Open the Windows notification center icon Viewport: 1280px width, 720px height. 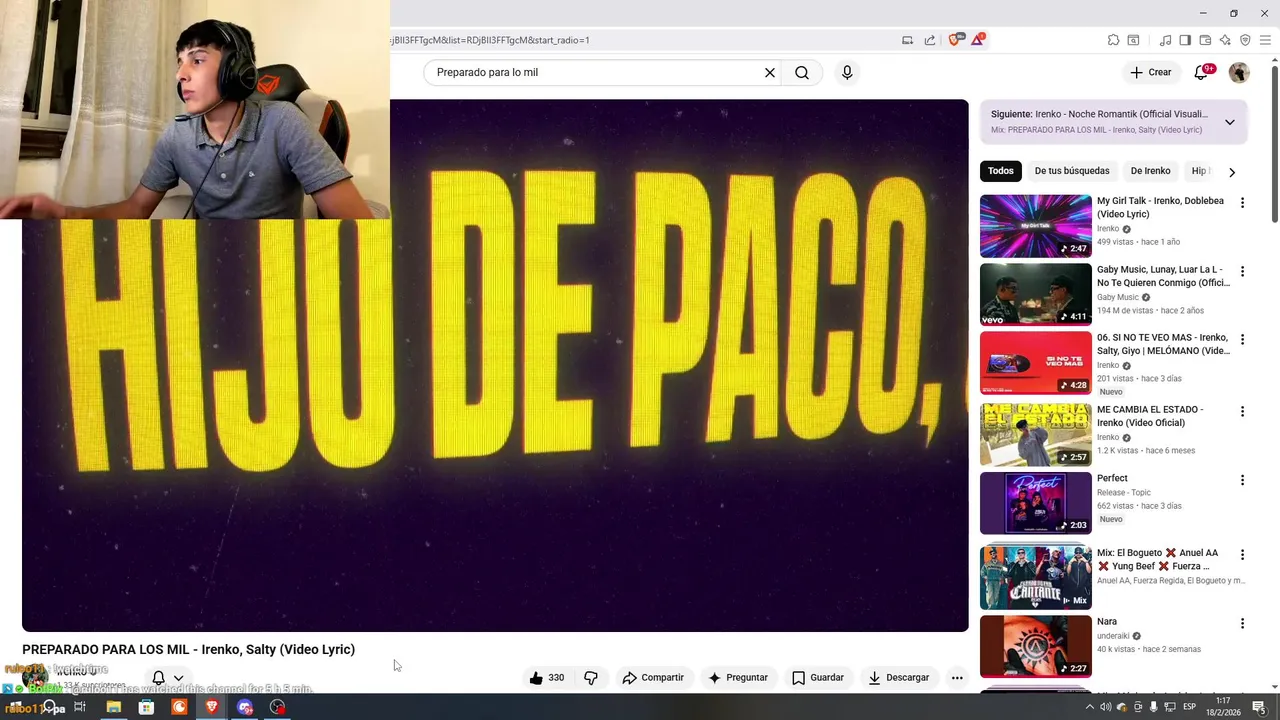tap(1262, 707)
